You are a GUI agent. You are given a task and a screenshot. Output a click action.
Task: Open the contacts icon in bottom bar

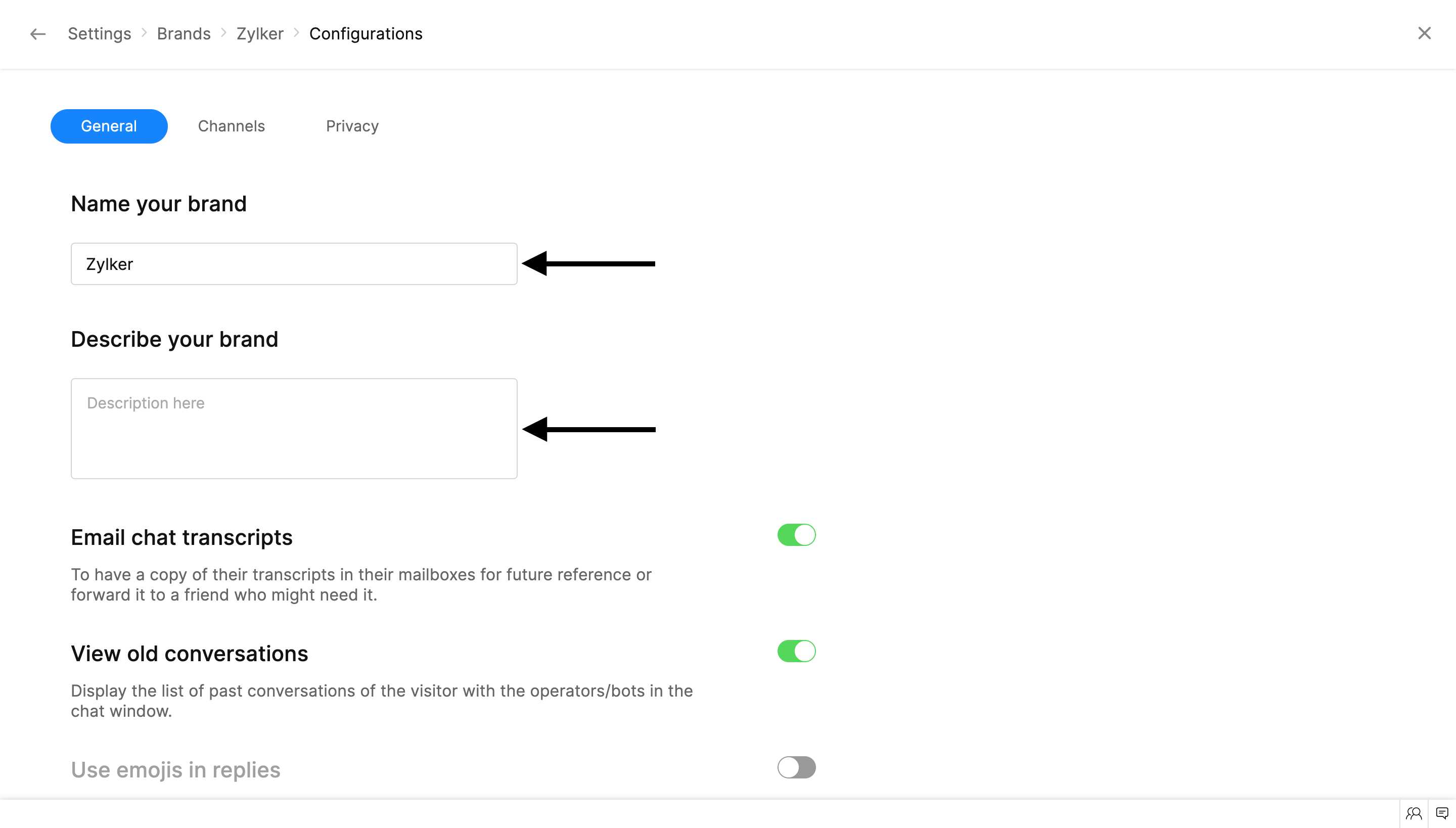1414,814
